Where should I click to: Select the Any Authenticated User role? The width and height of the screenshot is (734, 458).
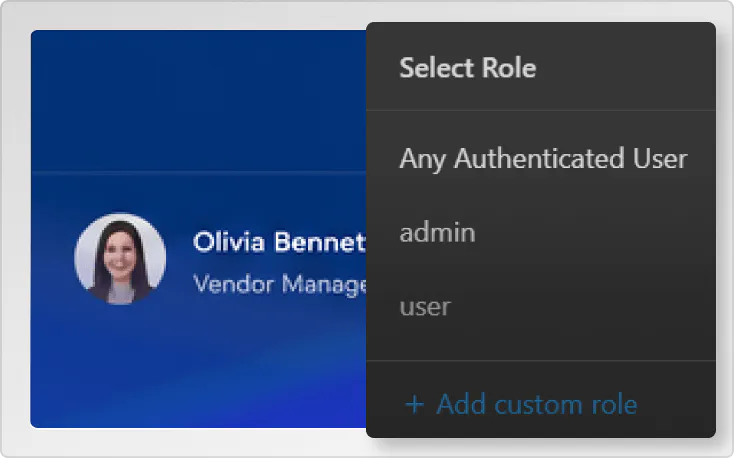click(541, 158)
